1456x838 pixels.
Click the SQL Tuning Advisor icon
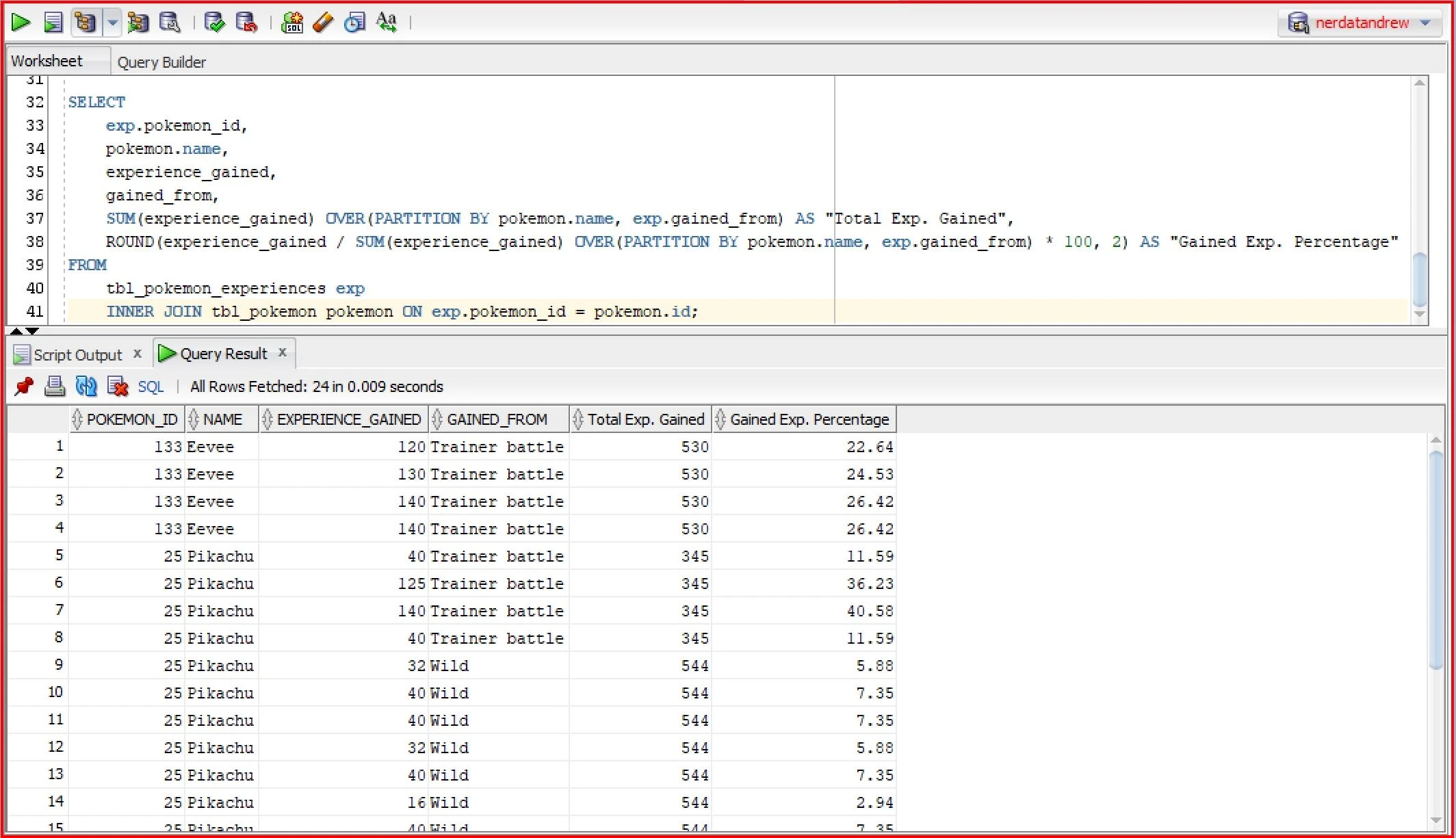pos(170,23)
